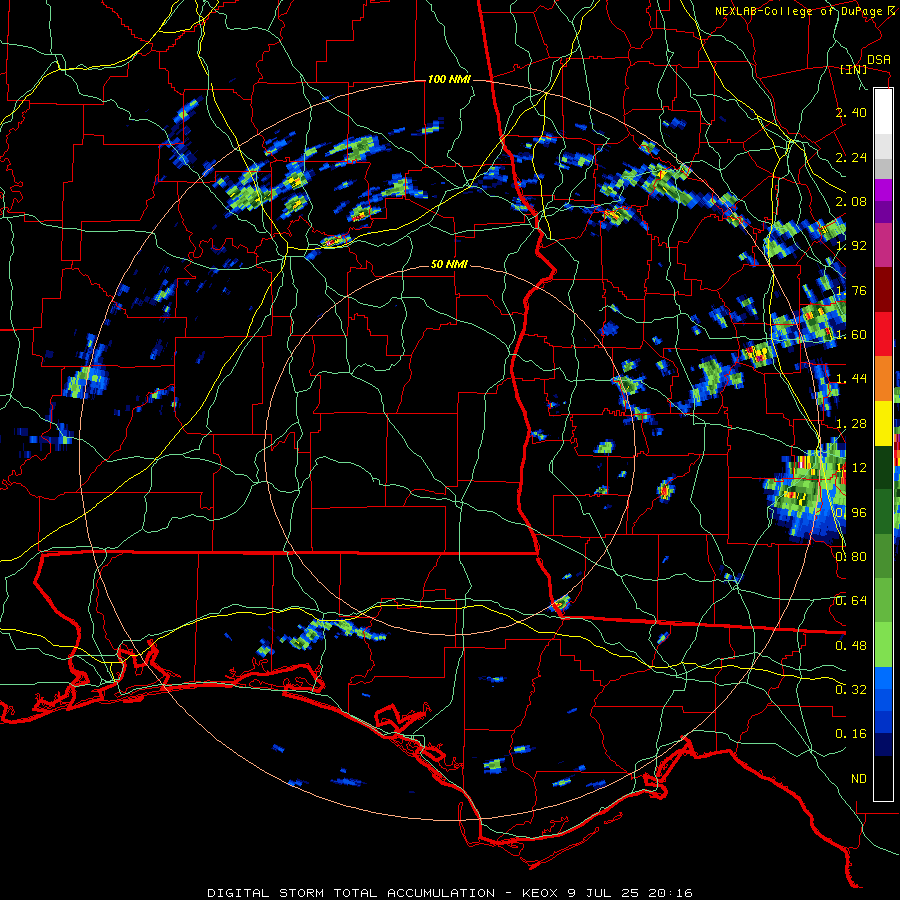Click the yellow swatch in the color scale
Viewport: 900px width, 900px height.
pyautogui.click(x=883, y=423)
